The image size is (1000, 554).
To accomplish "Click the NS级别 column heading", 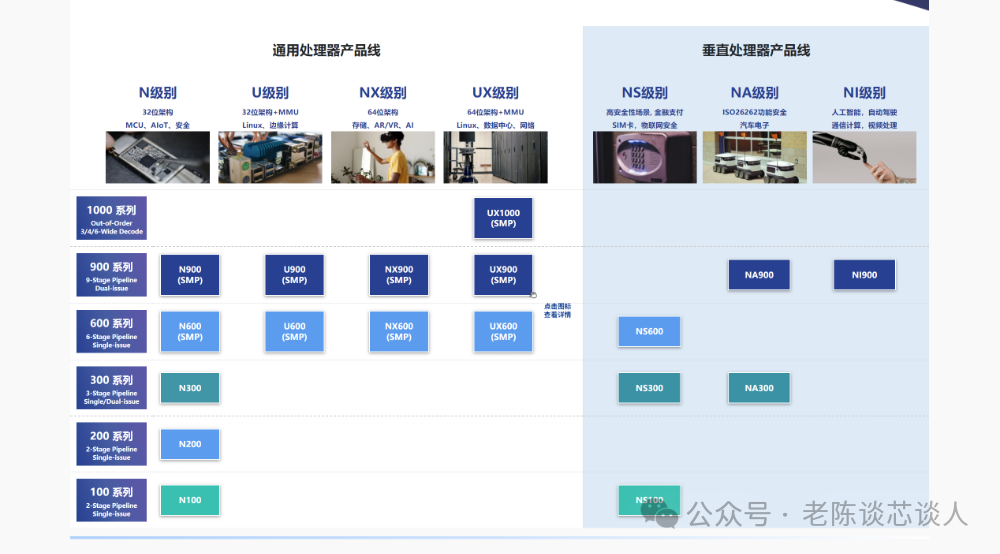I will 645,93.
